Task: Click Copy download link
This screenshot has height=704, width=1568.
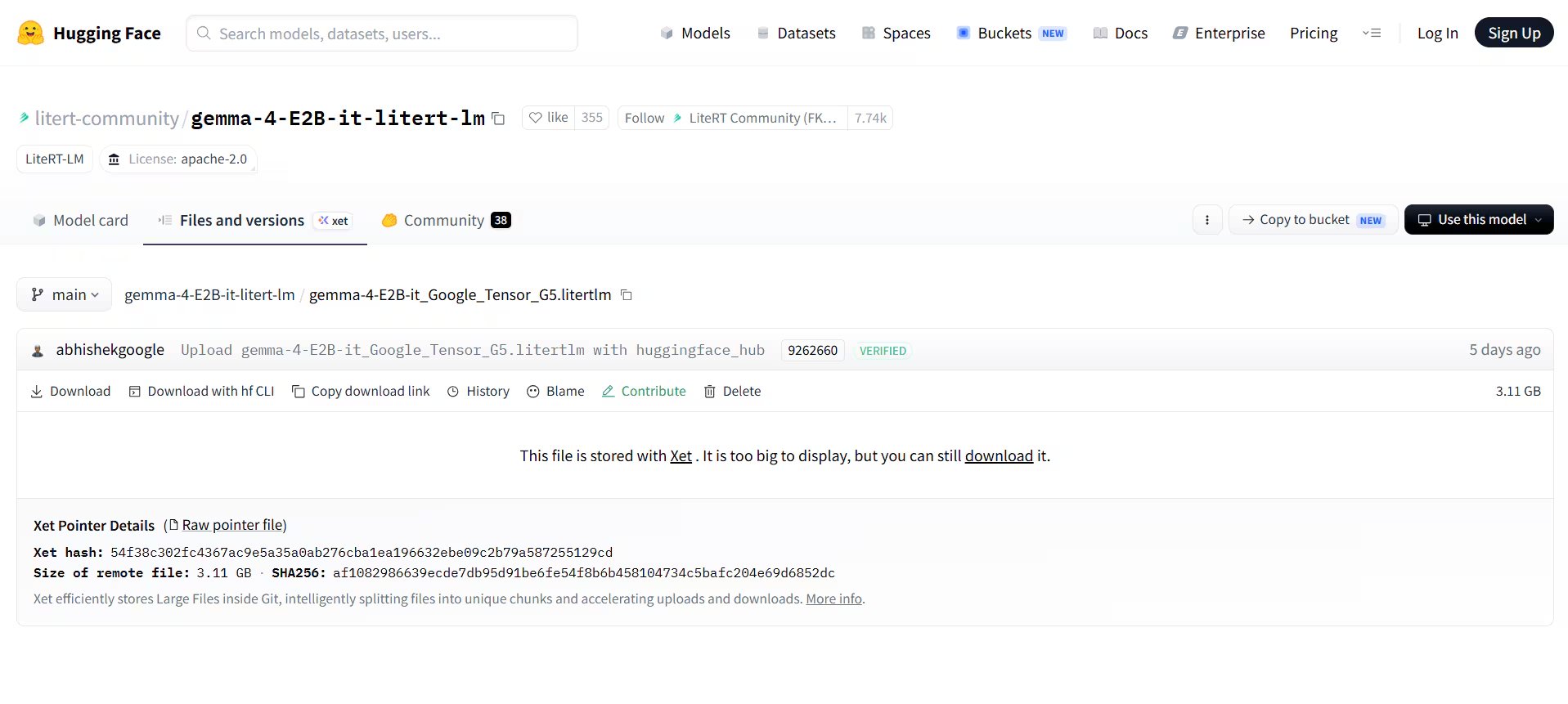Action: 361,392
